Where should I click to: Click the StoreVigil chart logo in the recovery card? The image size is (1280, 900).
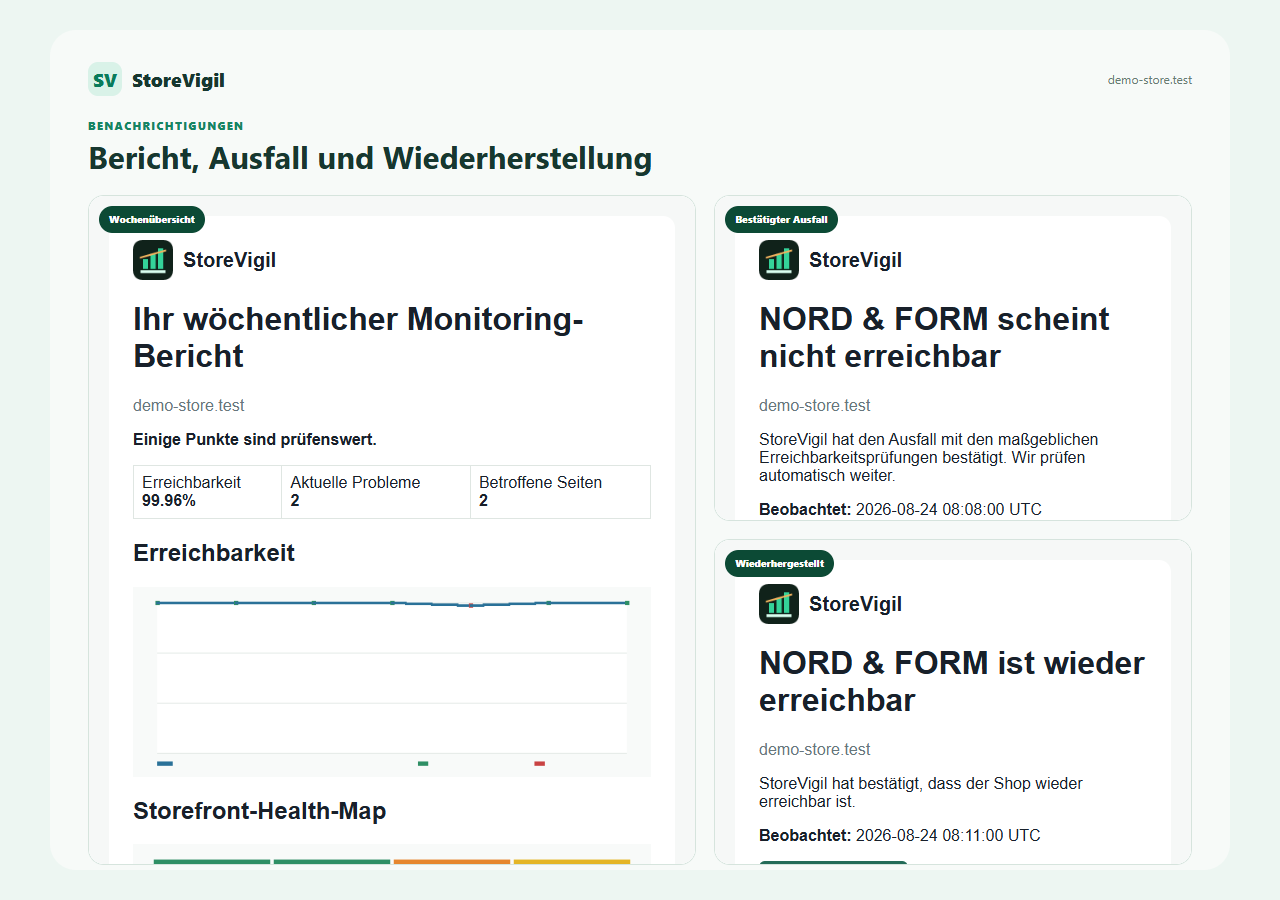coord(779,604)
